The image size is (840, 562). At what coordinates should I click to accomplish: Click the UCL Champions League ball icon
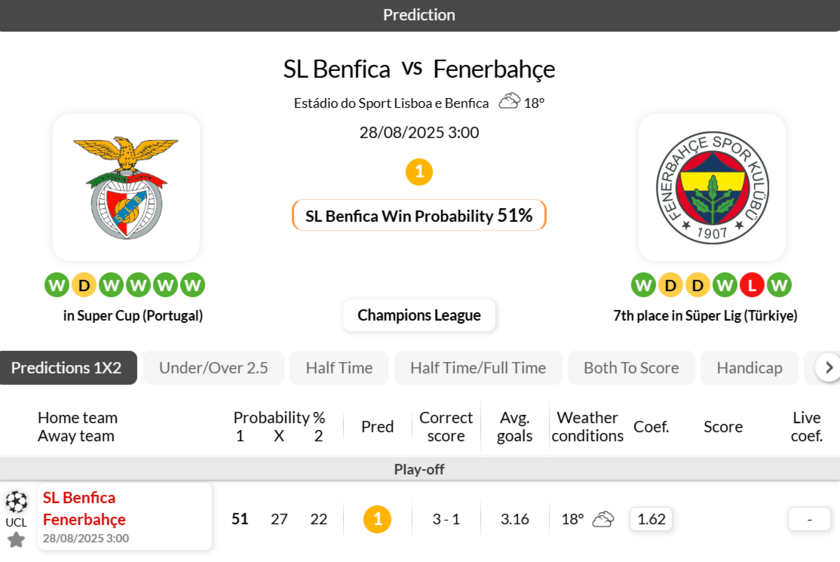(16, 502)
